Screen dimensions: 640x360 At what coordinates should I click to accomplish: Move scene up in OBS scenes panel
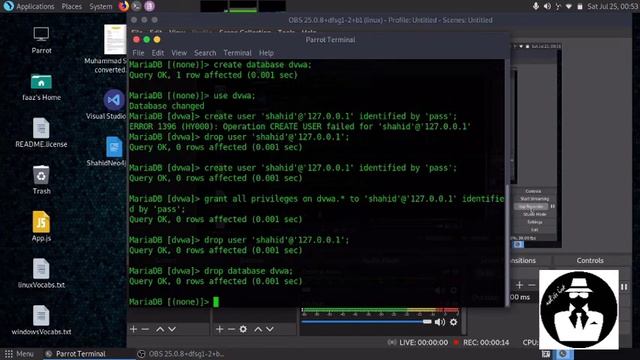(160, 329)
